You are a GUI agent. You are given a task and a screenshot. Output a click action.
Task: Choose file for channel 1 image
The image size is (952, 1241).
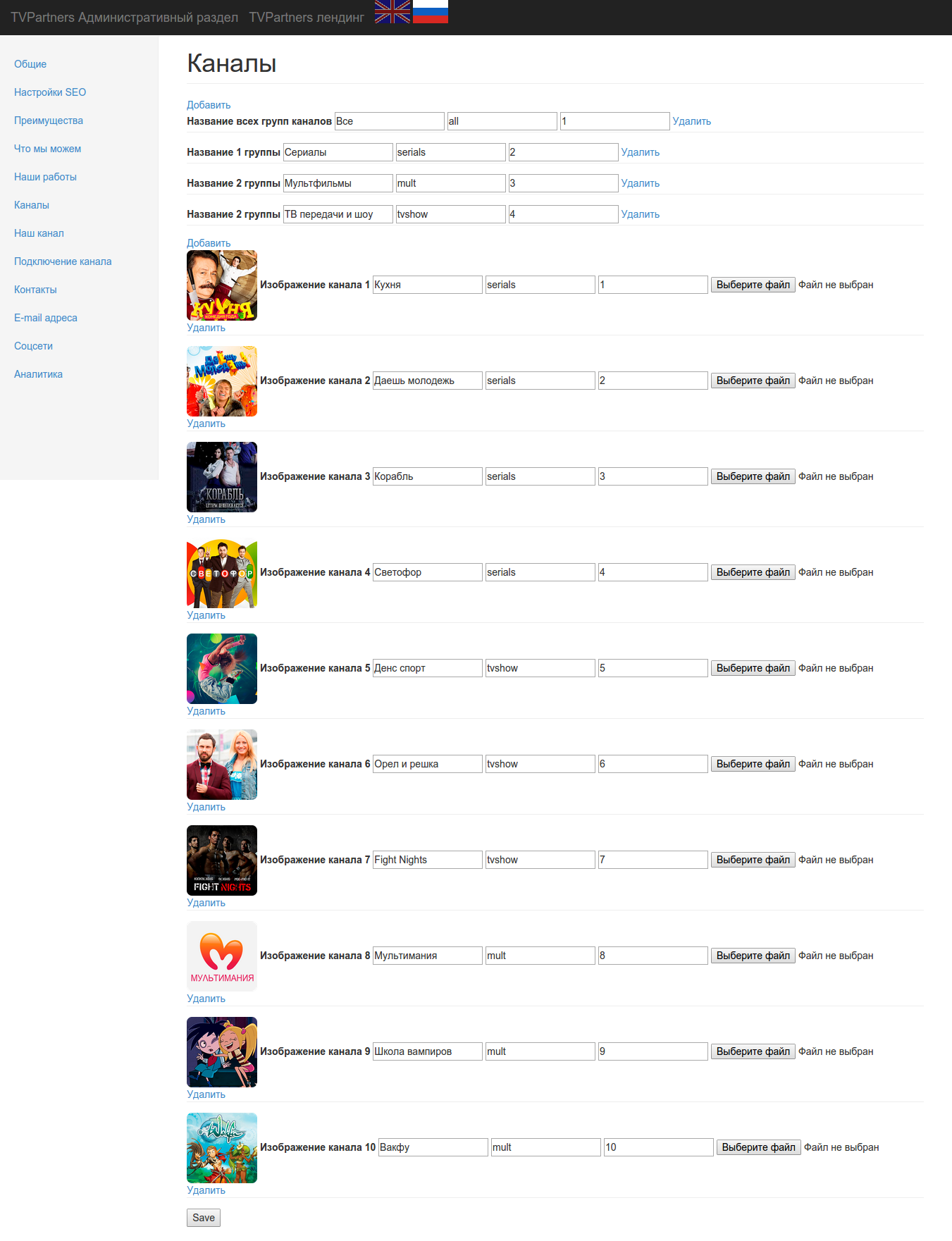pos(753,285)
